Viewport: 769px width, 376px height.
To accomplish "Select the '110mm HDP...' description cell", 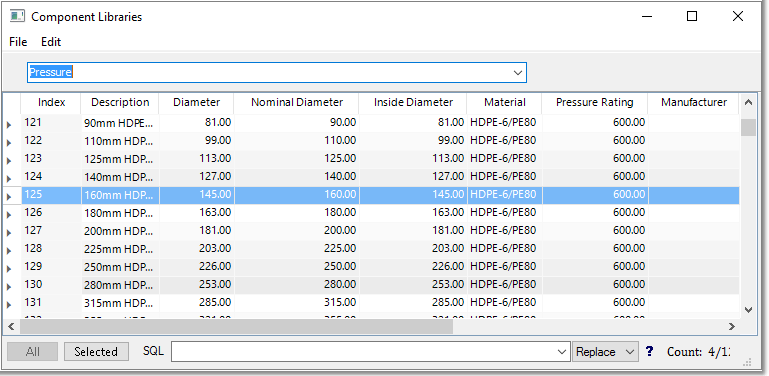I will point(120,141).
